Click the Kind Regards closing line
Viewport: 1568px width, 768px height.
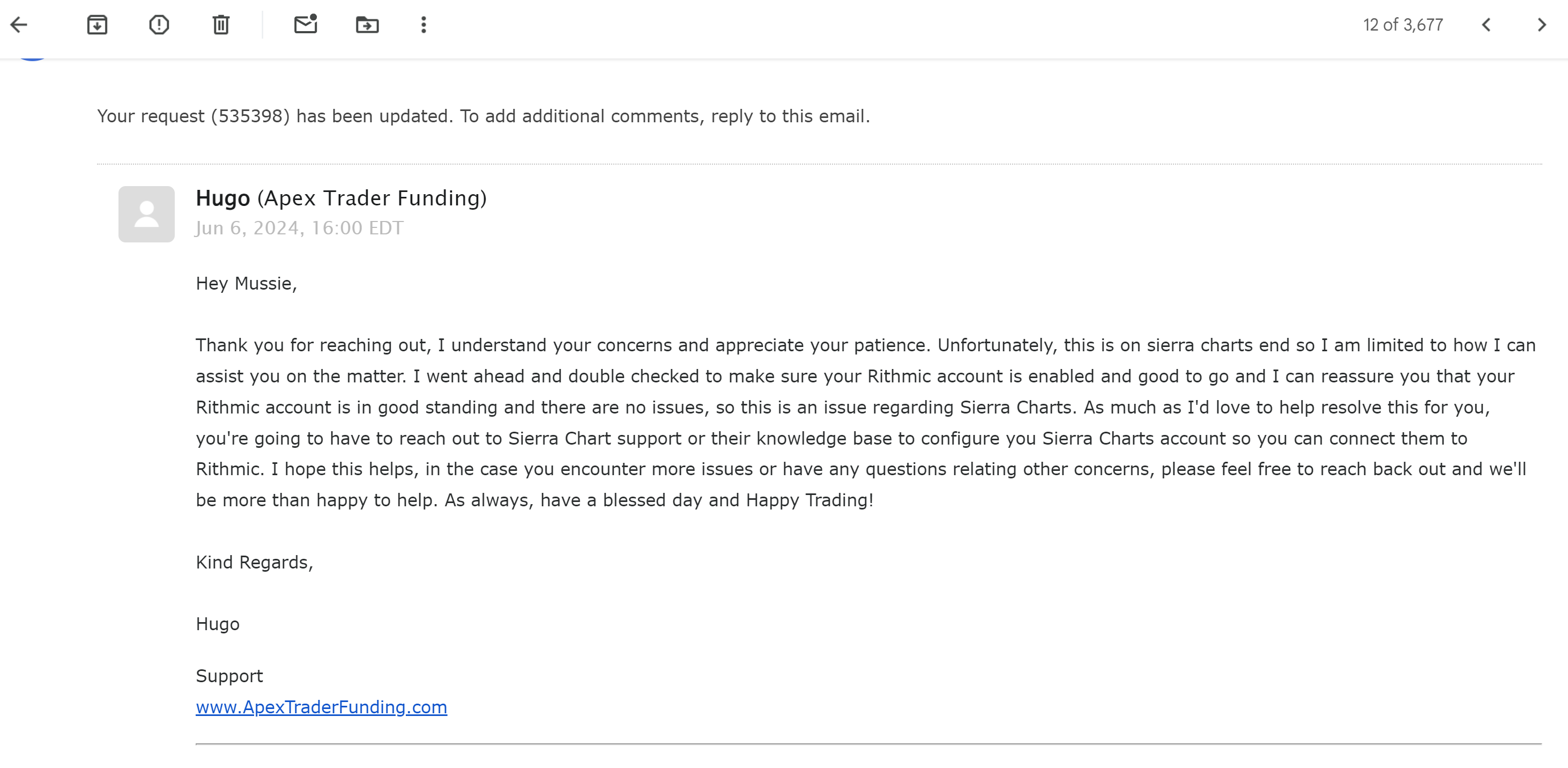click(x=254, y=563)
